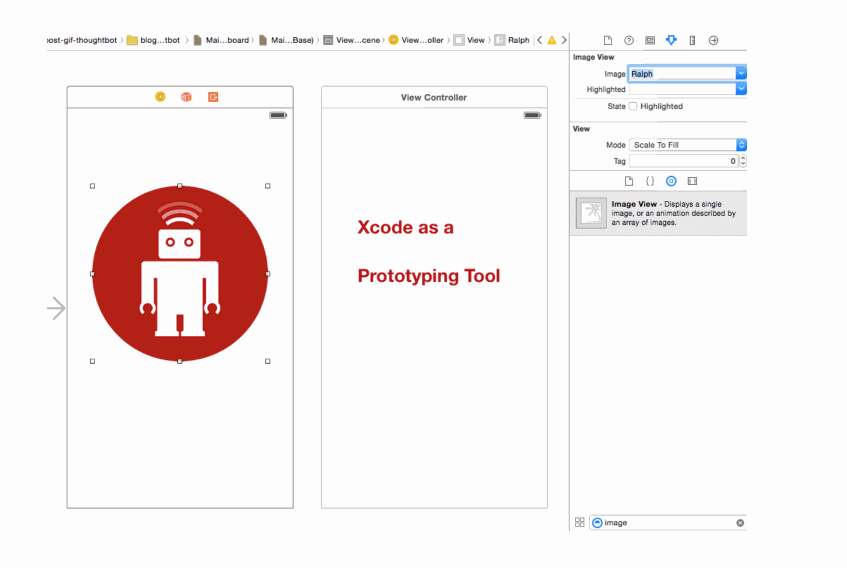Open the Quick Help inspector

(x=629, y=40)
